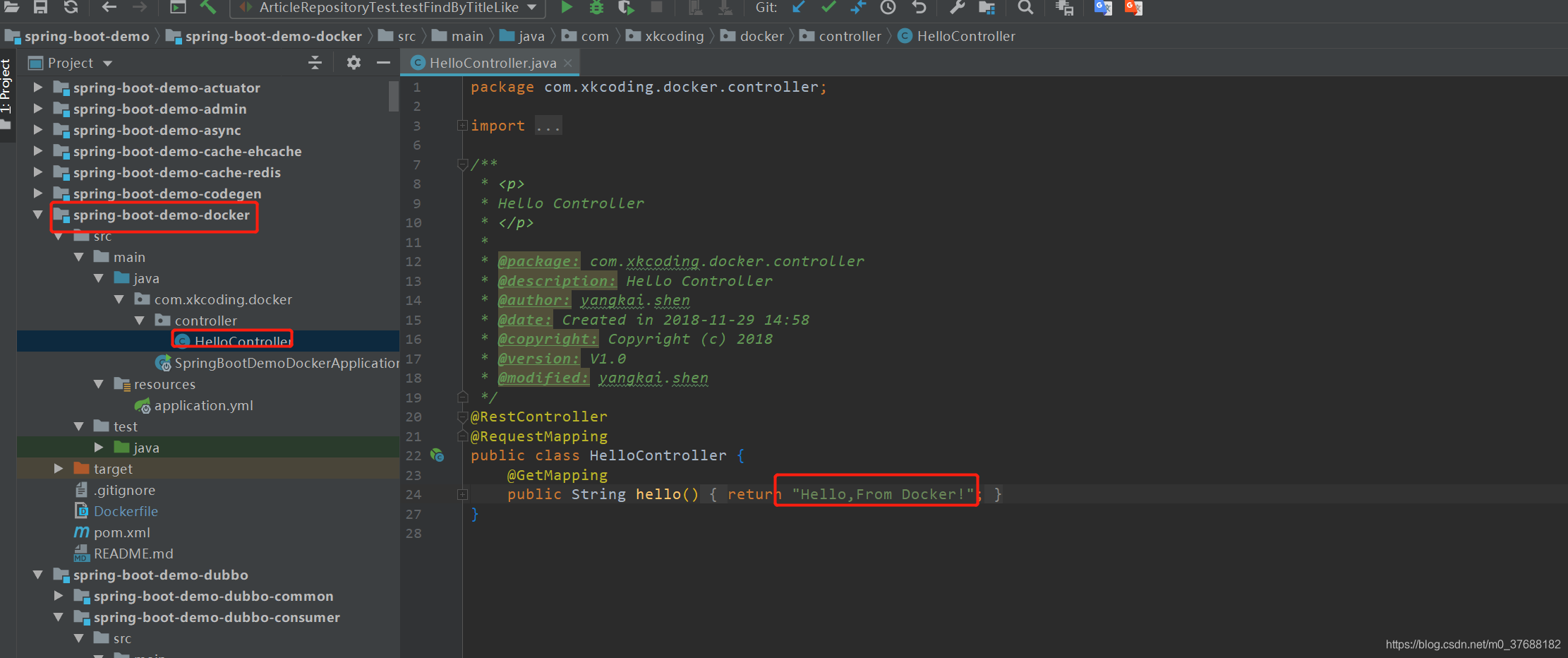Fold the Javadoc comment at line 7

tap(462, 164)
